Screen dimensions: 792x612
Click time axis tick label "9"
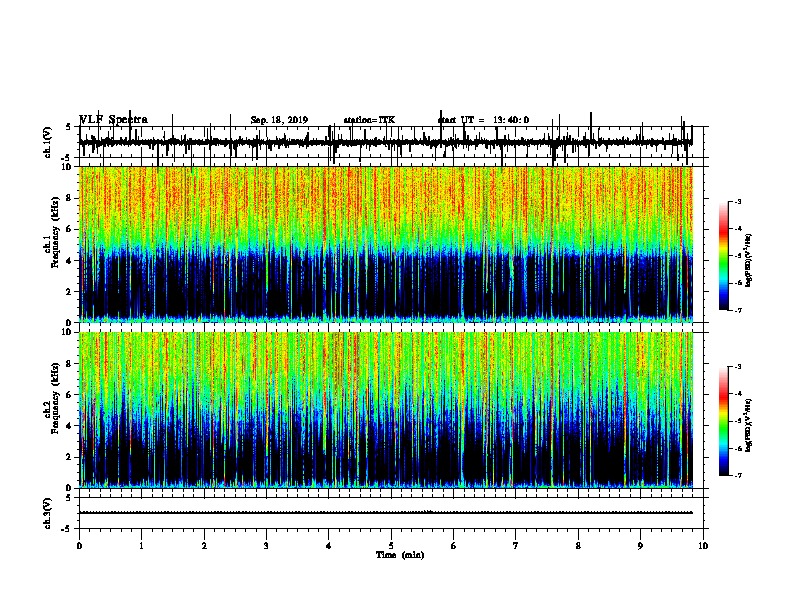640,546
